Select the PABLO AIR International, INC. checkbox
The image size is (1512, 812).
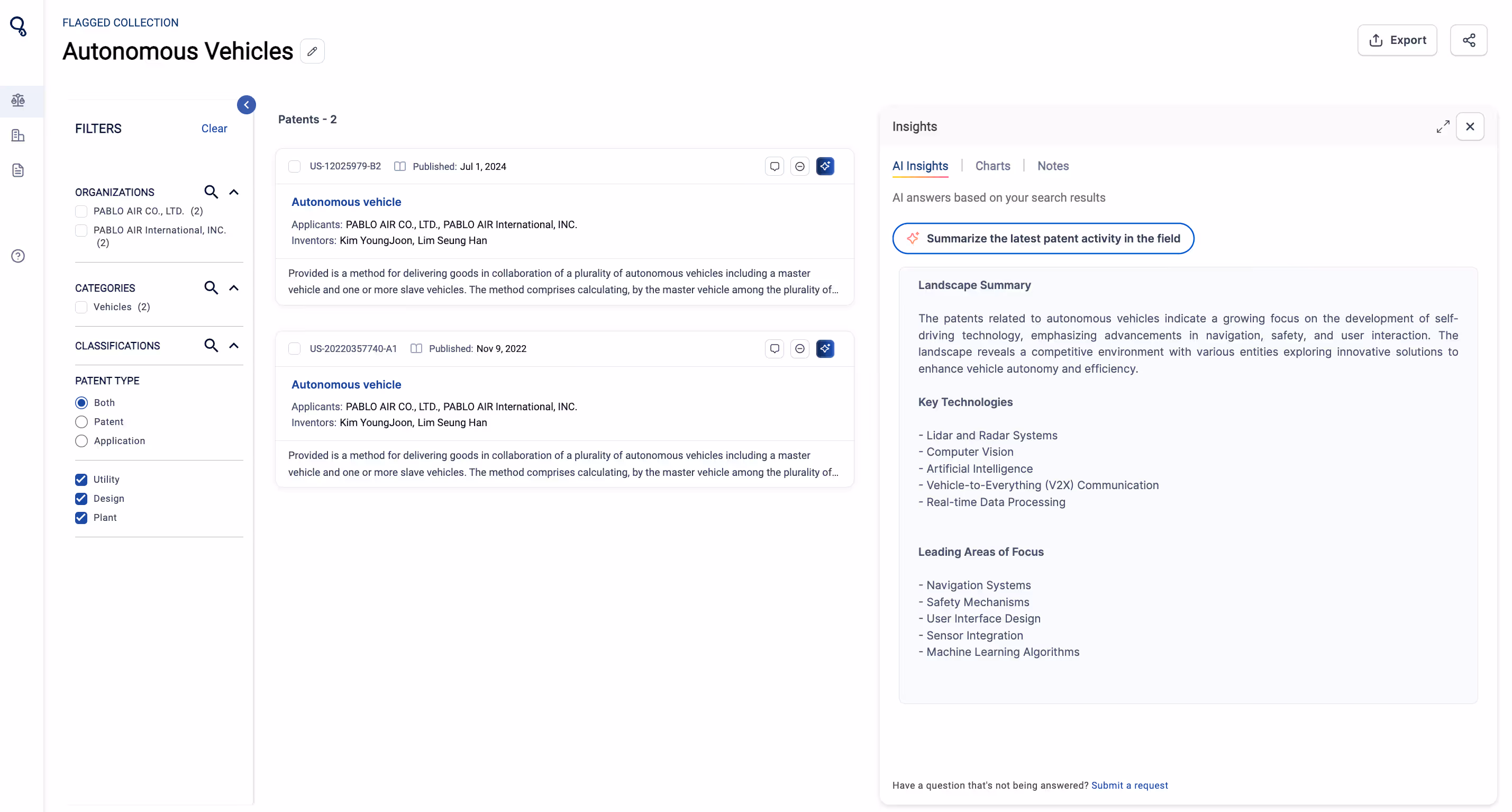(x=81, y=230)
